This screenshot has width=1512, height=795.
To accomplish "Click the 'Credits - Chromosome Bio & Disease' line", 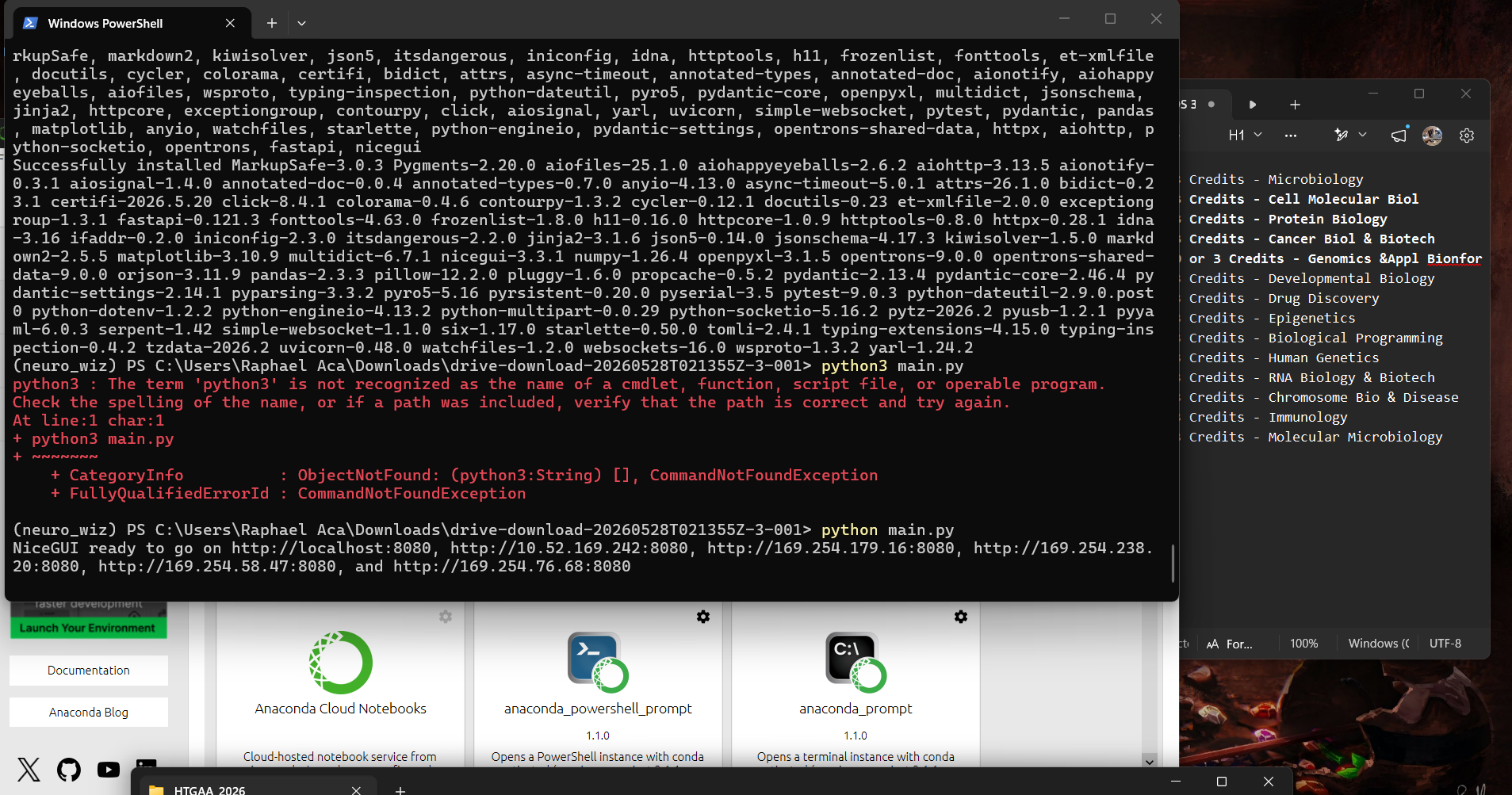I will [x=1324, y=398].
